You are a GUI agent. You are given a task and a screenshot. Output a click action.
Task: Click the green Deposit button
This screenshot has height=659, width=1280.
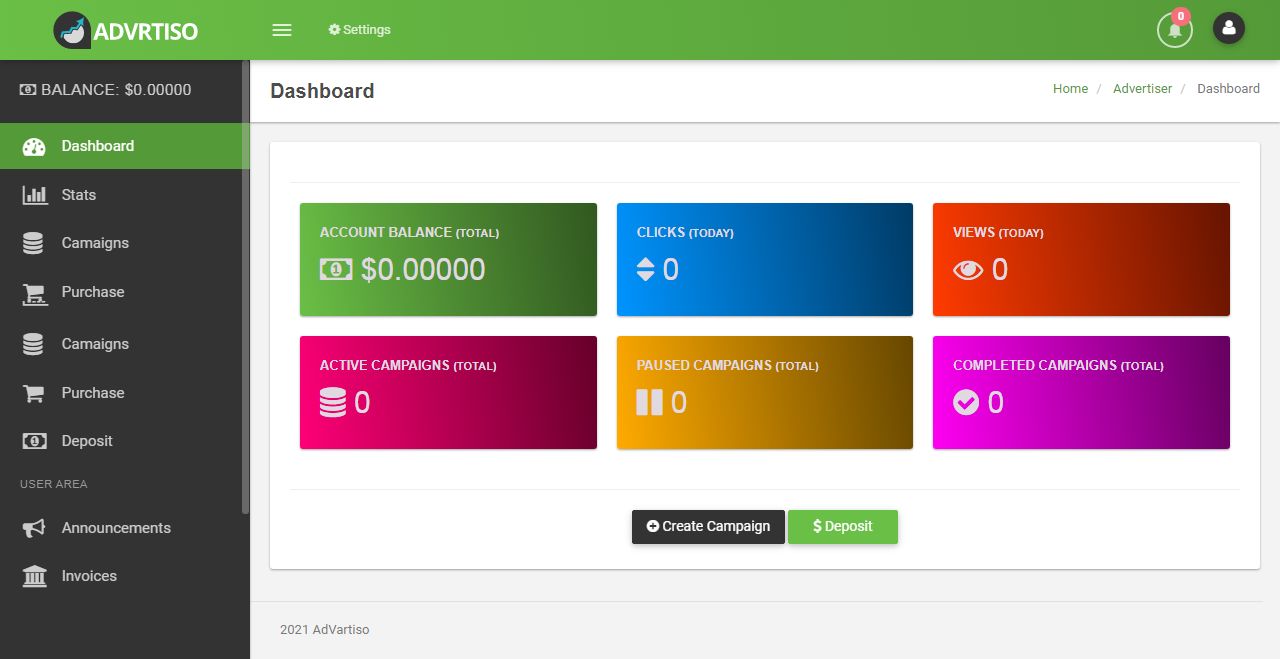click(x=843, y=527)
